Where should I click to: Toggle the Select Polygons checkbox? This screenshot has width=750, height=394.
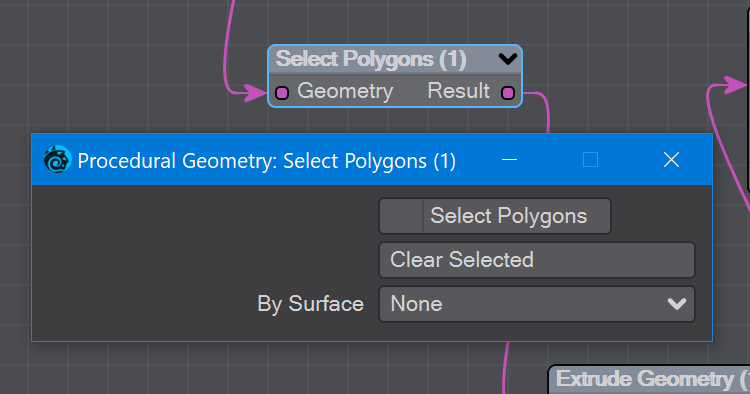click(401, 216)
